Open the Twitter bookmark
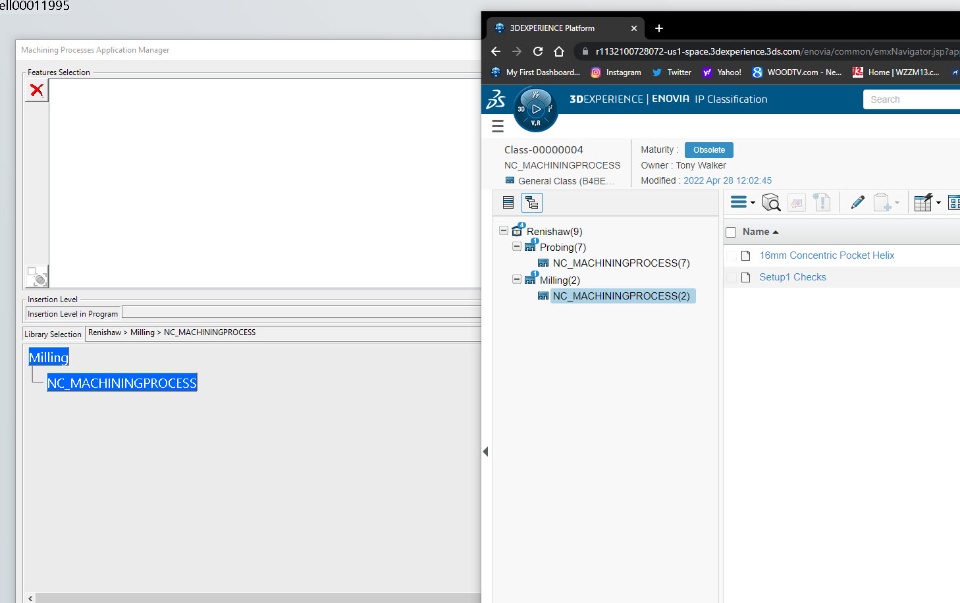This screenshot has width=960, height=603. (x=672, y=72)
